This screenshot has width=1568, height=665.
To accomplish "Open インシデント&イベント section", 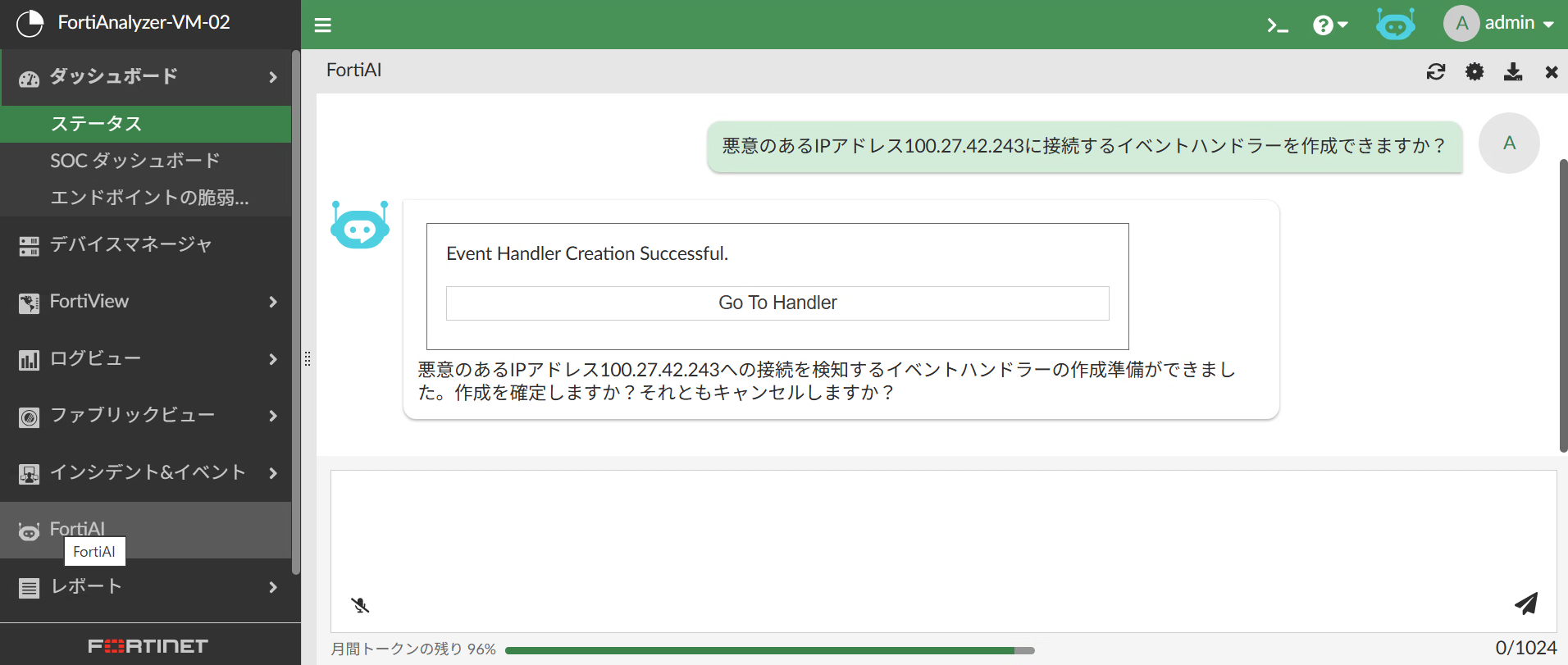I will click(148, 473).
